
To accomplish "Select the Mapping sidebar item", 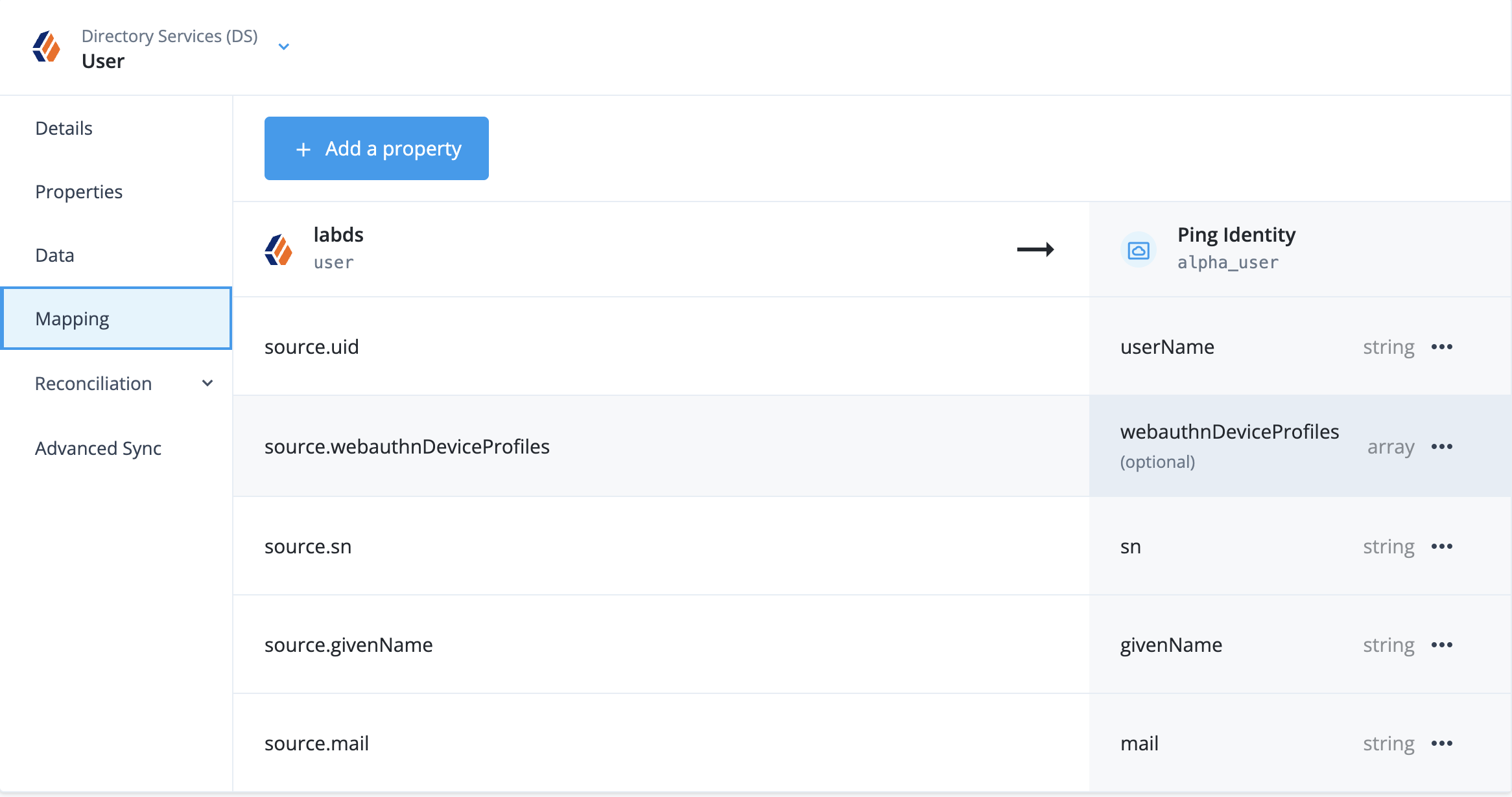I will [x=117, y=318].
